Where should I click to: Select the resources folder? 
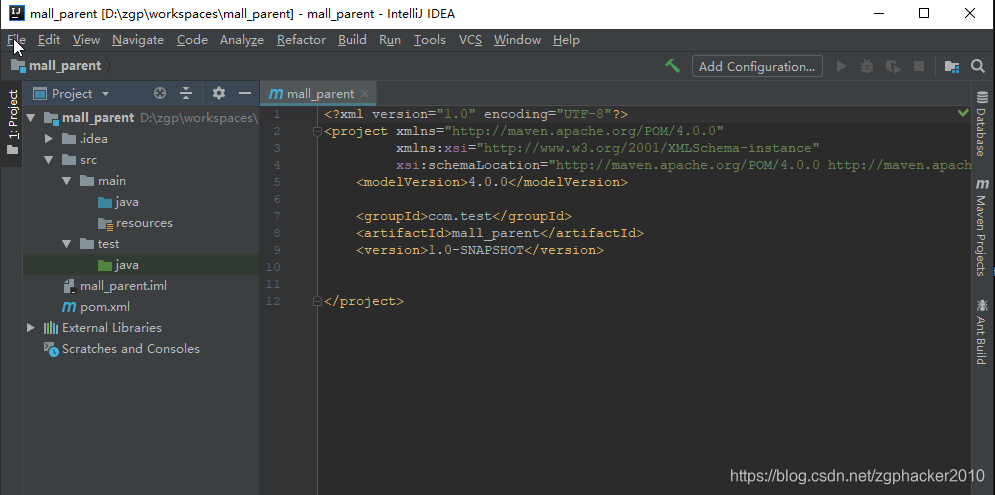pyautogui.click(x=135, y=223)
